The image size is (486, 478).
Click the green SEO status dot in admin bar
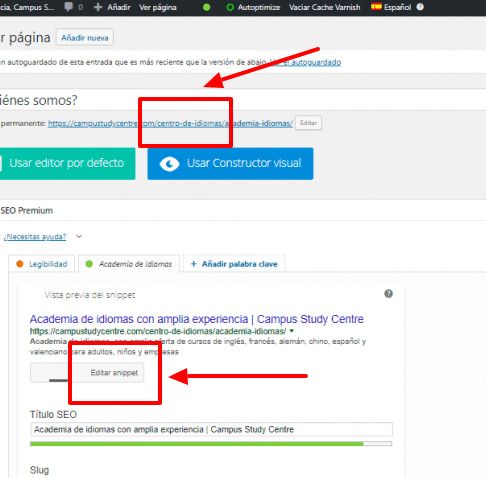207,7
